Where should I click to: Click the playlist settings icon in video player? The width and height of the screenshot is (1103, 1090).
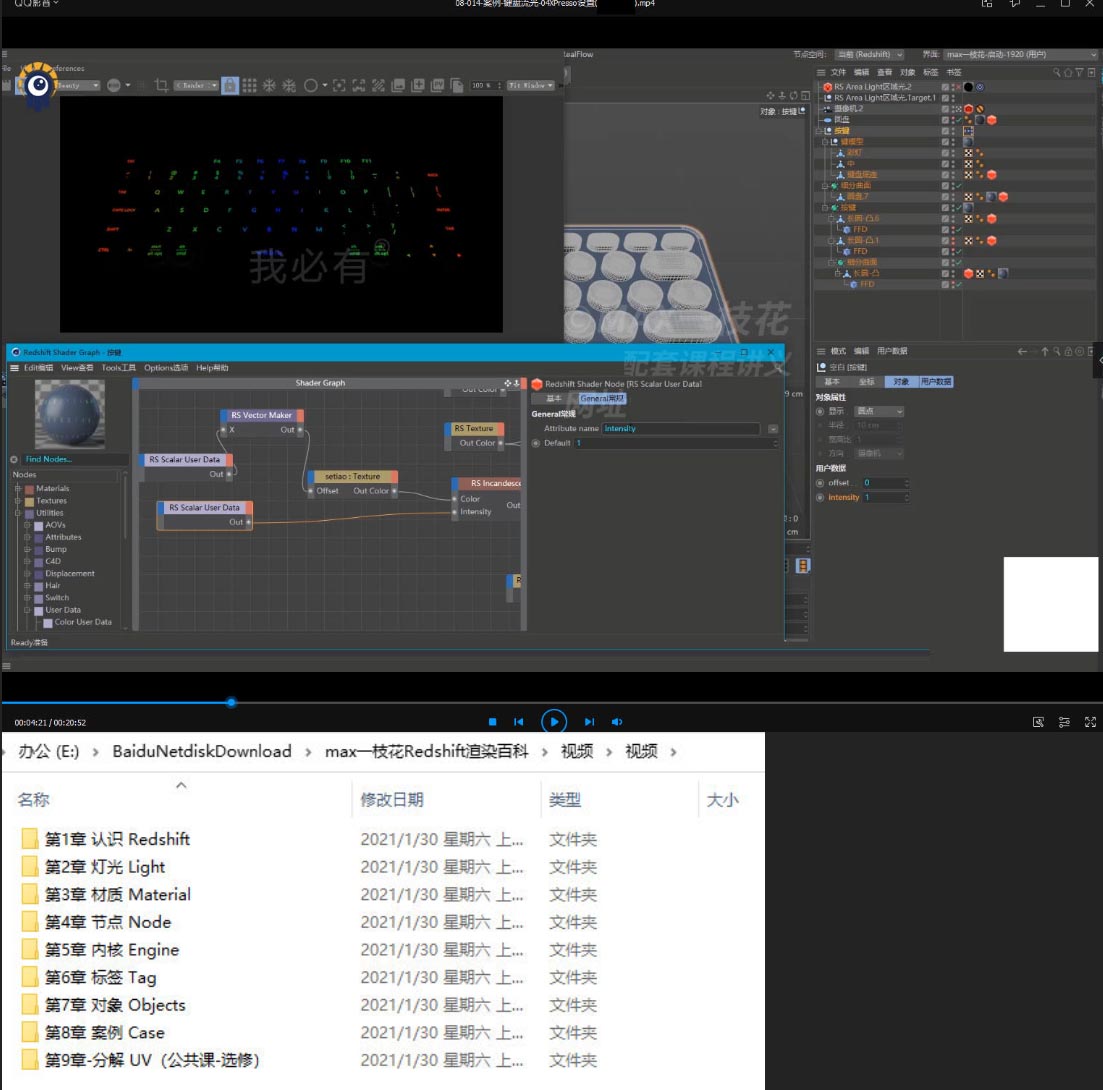(x=1064, y=722)
